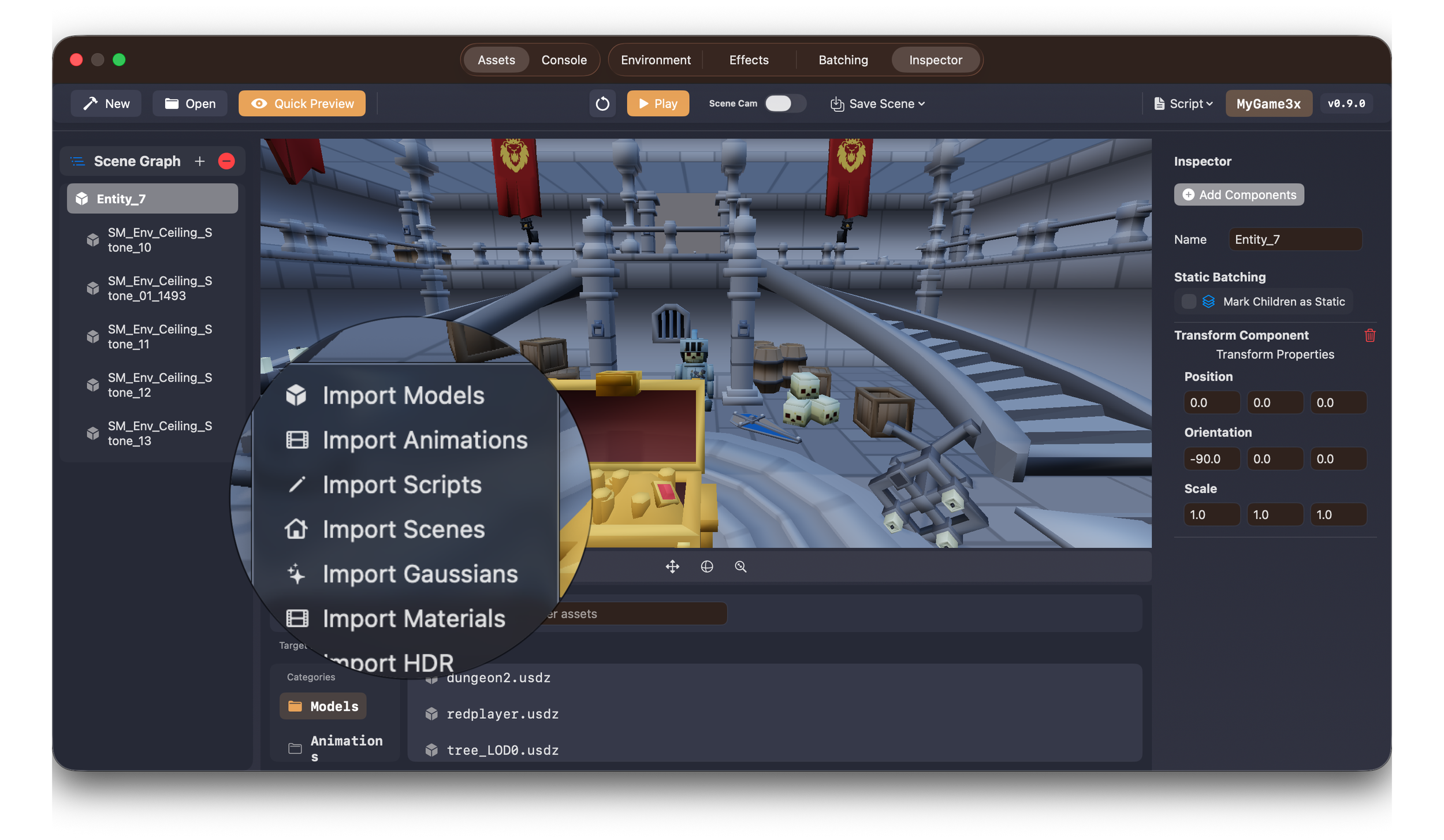Click the Scene Graph list icon
The image size is (1444, 840).
coord(78,161)
